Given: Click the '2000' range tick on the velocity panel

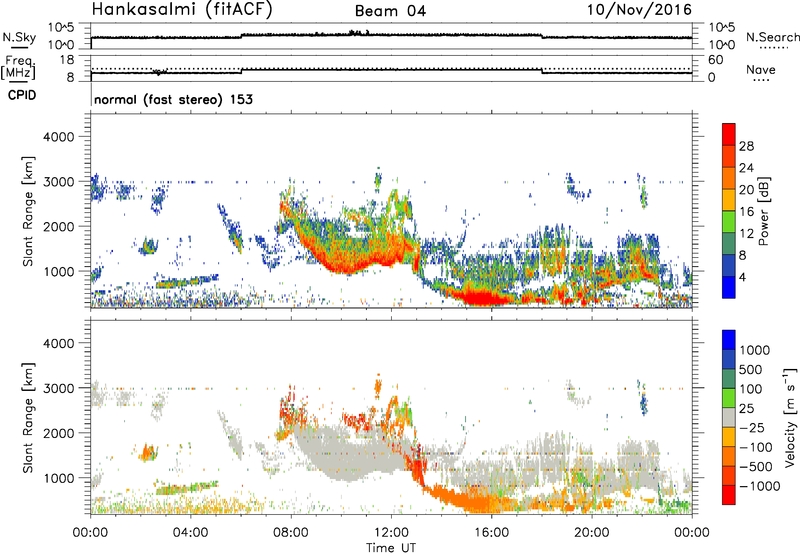Looking at the screenshot, I should click(x=59, y=433).
